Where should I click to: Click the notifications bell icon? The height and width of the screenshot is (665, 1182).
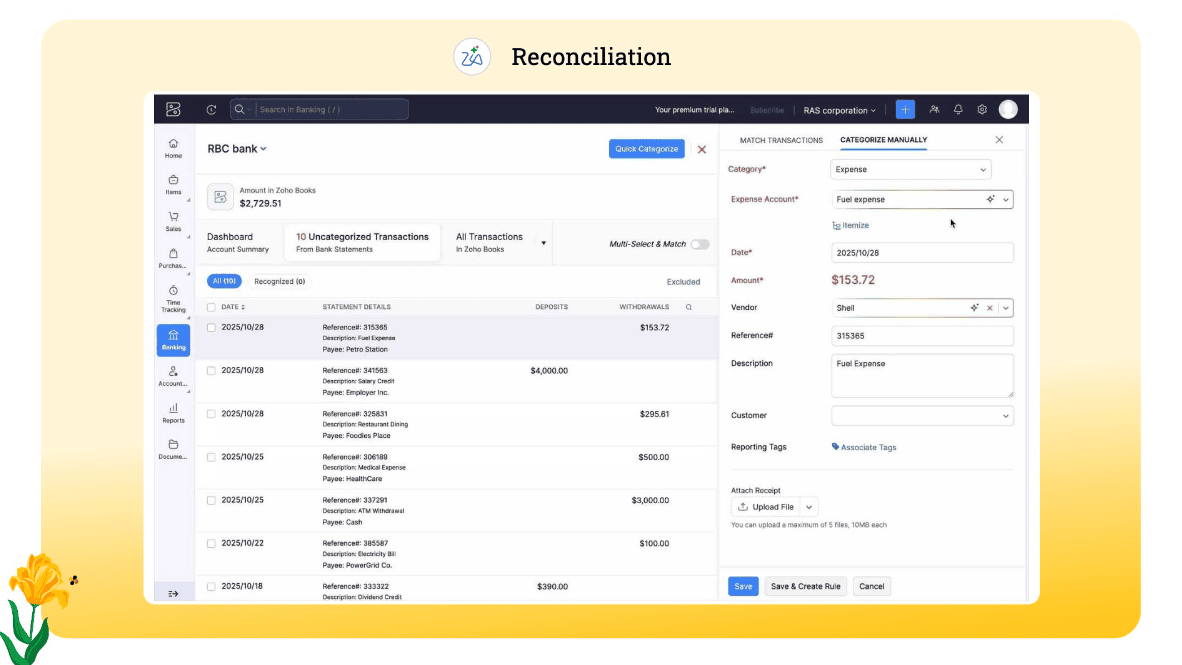click(x=958, y=110)
